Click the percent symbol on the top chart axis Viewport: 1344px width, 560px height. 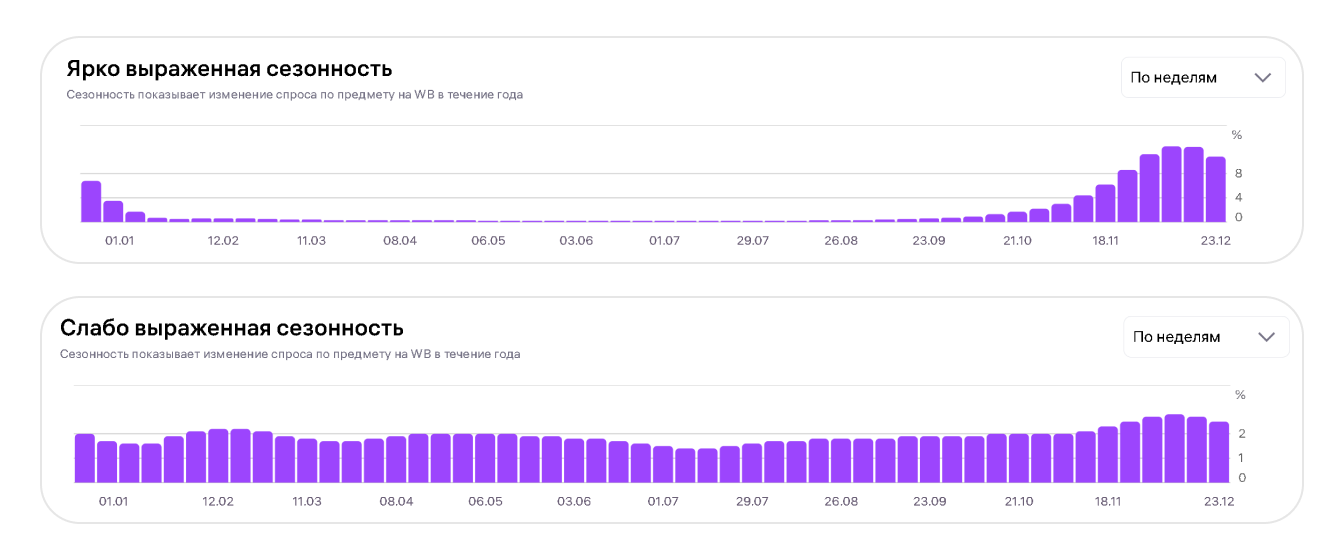1236,135
